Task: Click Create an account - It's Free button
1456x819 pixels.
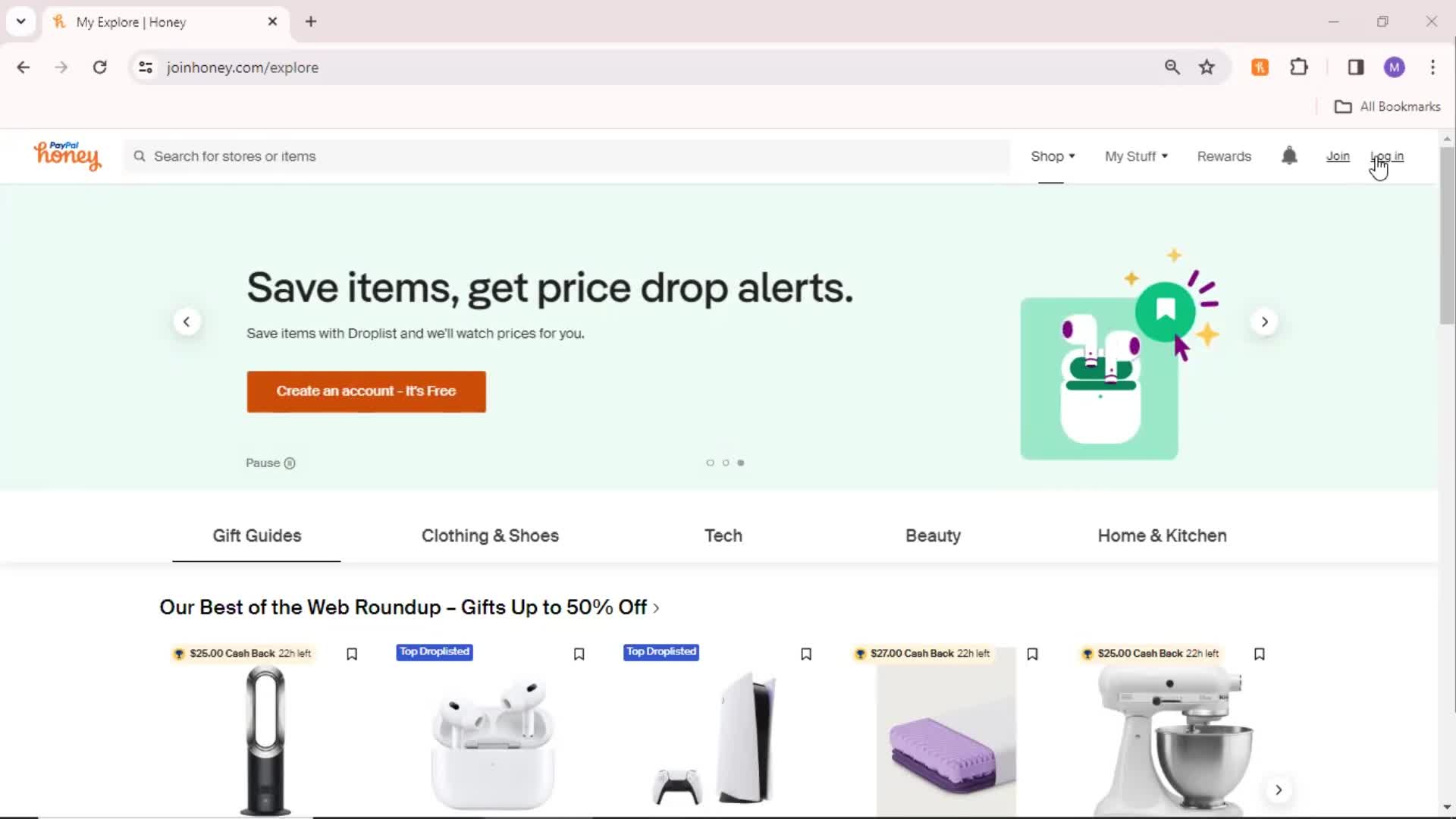Action: point(366,391)
